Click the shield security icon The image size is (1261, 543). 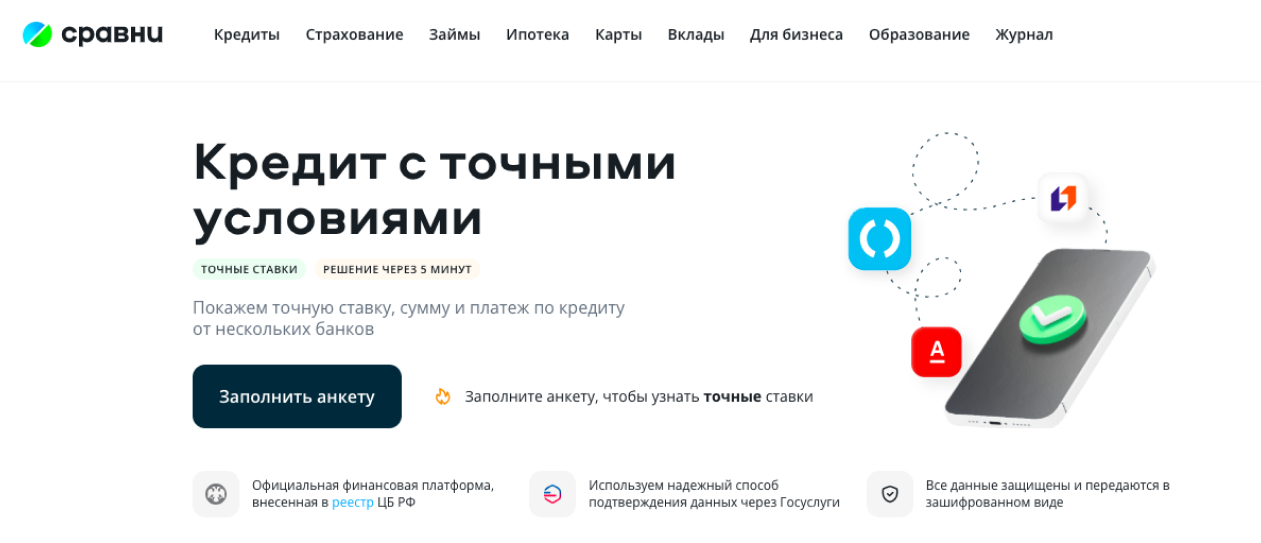[x=889, y=494]
